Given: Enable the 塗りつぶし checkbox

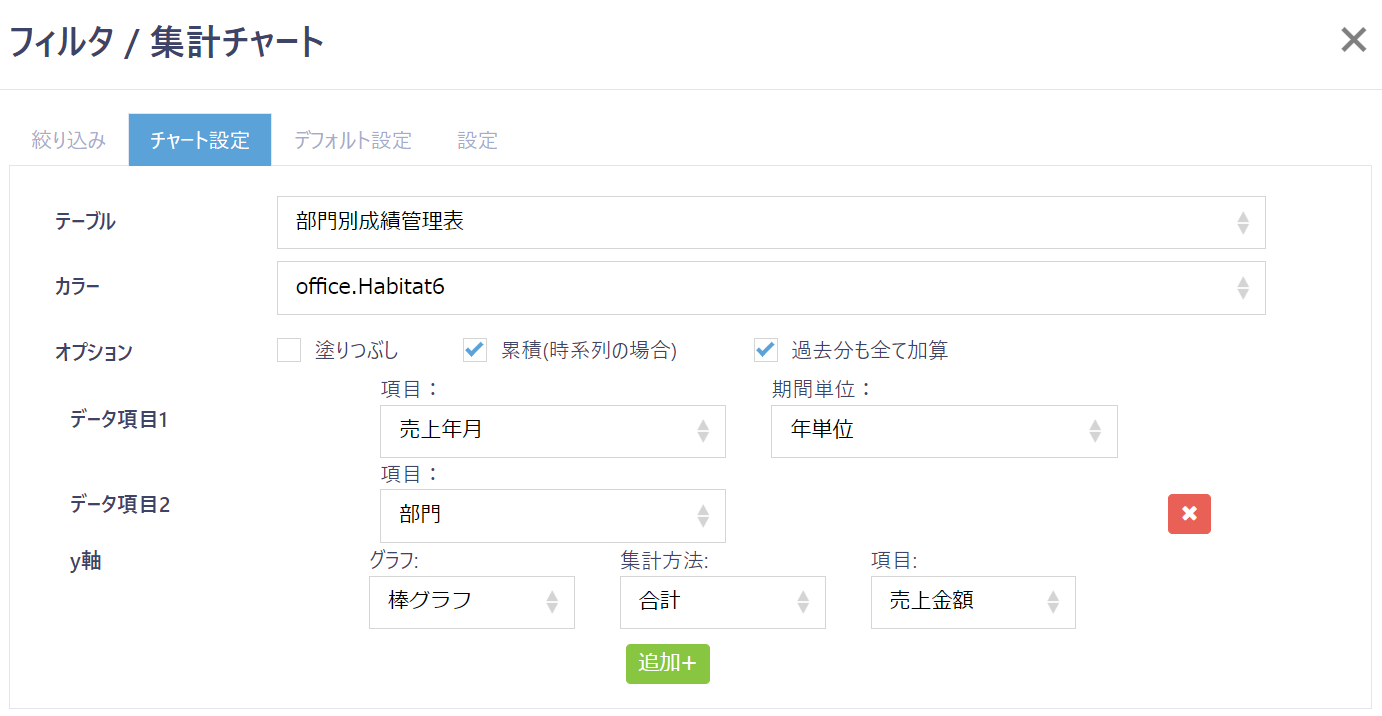Looking at the screenshot, I should pyautogui.click(x=289, y=350).
